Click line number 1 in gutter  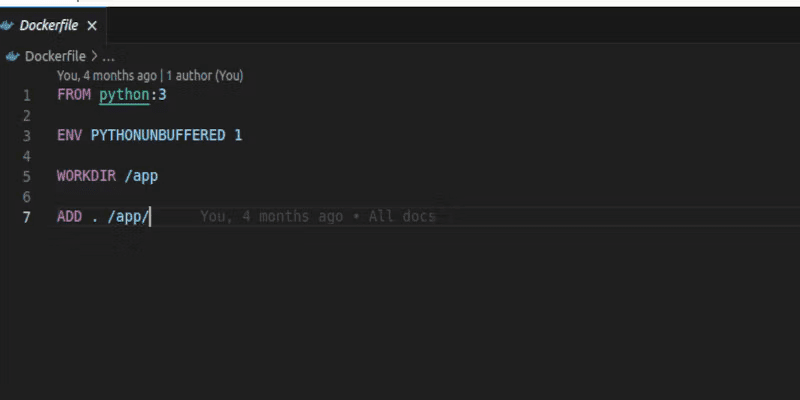(x=27, y=95)
